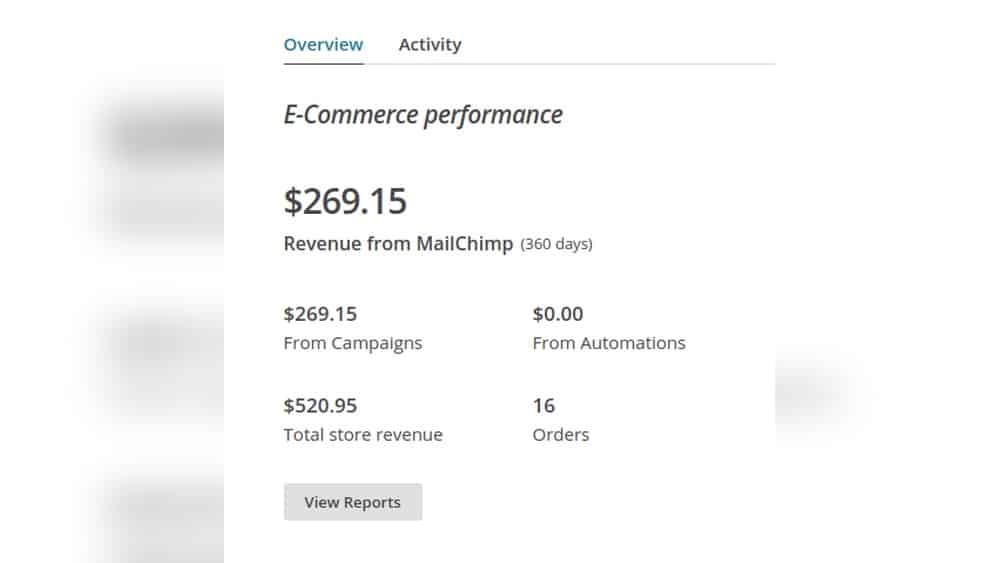Click the (360 days) period text
The width and height of the screenshot is (1000, 563).
(x=556, y=244)
